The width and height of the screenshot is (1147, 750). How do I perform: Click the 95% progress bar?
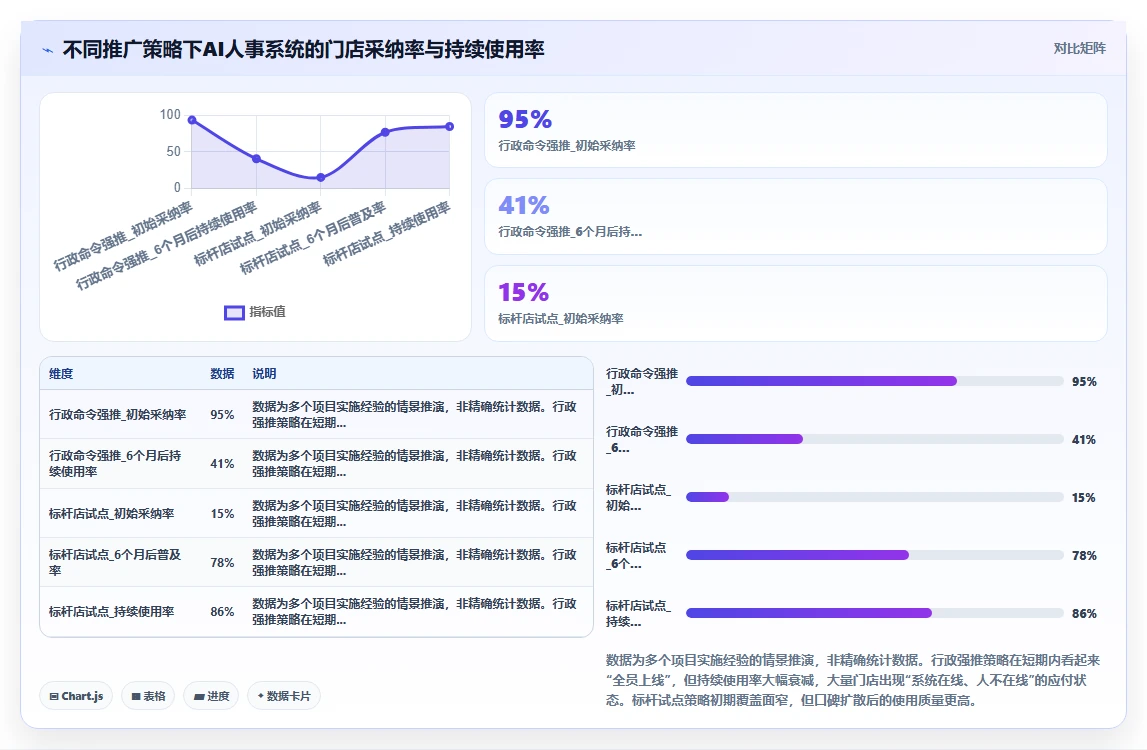click(x=874, y=381)
